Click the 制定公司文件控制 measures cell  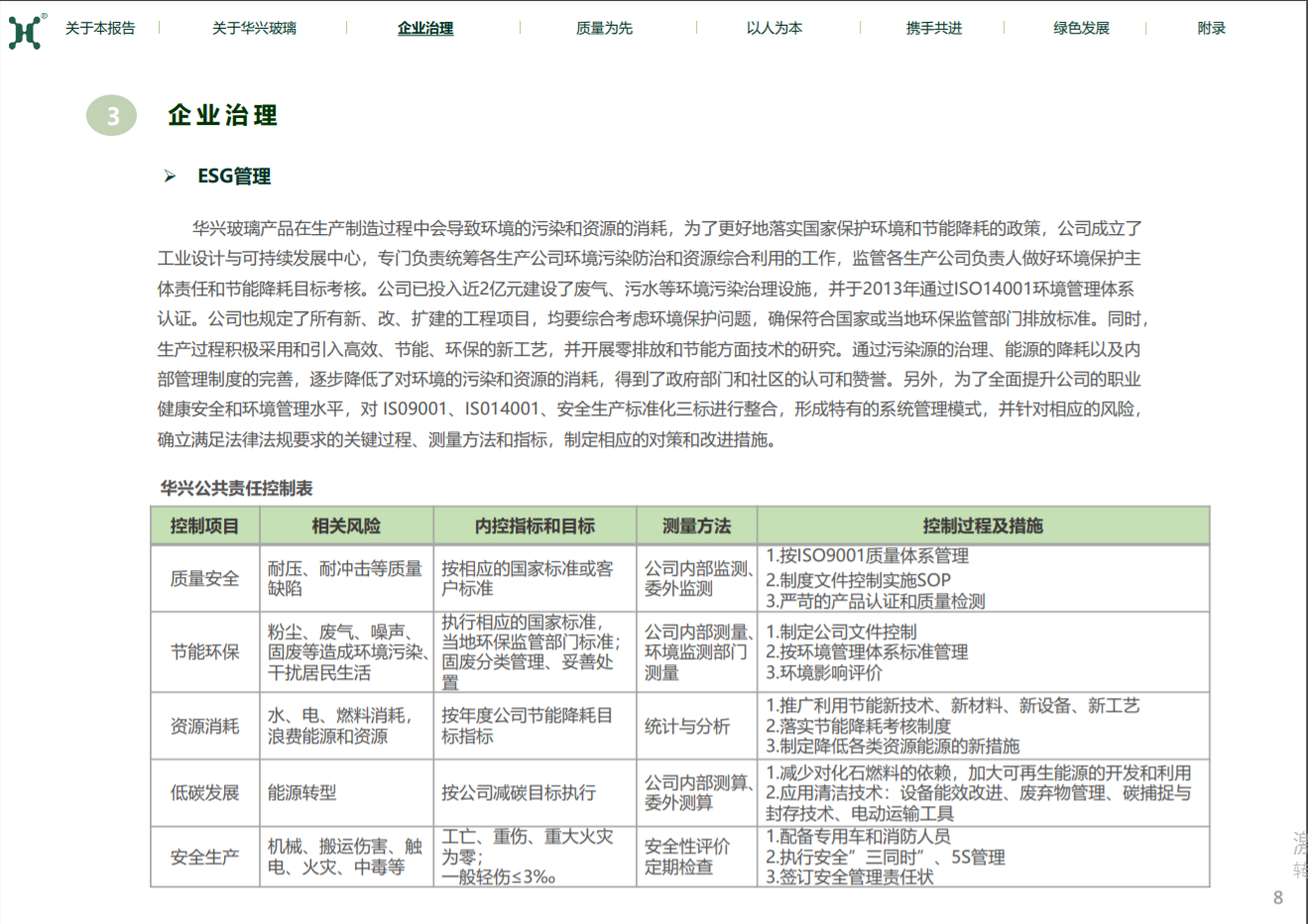tap(983, 651)
